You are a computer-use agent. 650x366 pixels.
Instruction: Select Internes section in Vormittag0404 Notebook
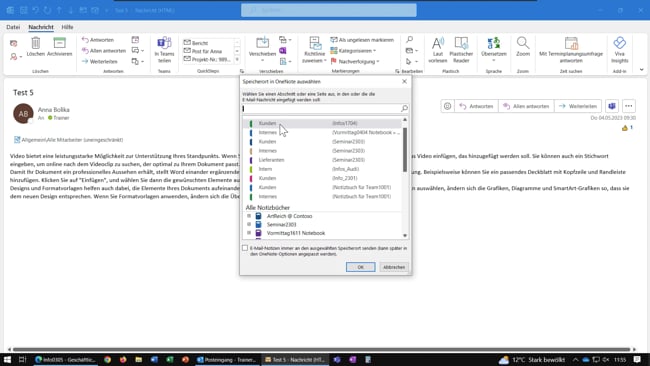[322, 132]
